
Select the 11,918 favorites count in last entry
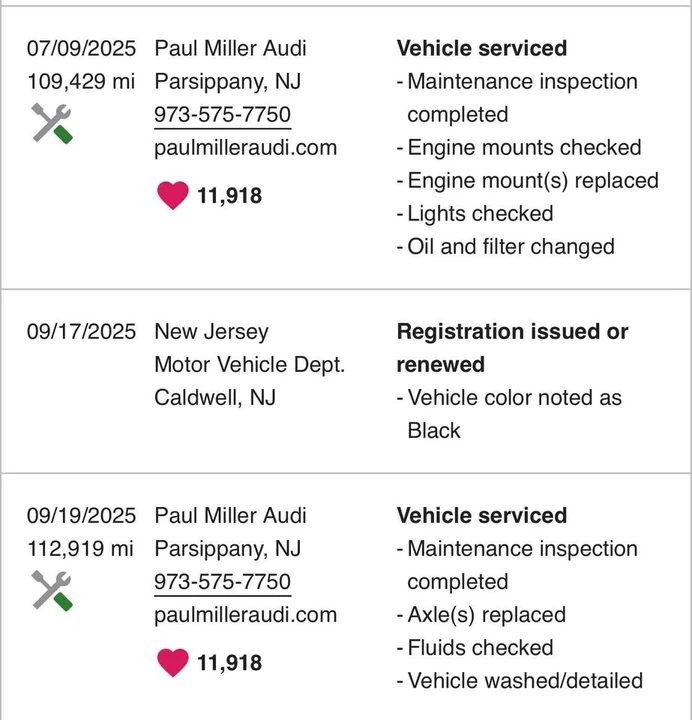click(230, 663)
